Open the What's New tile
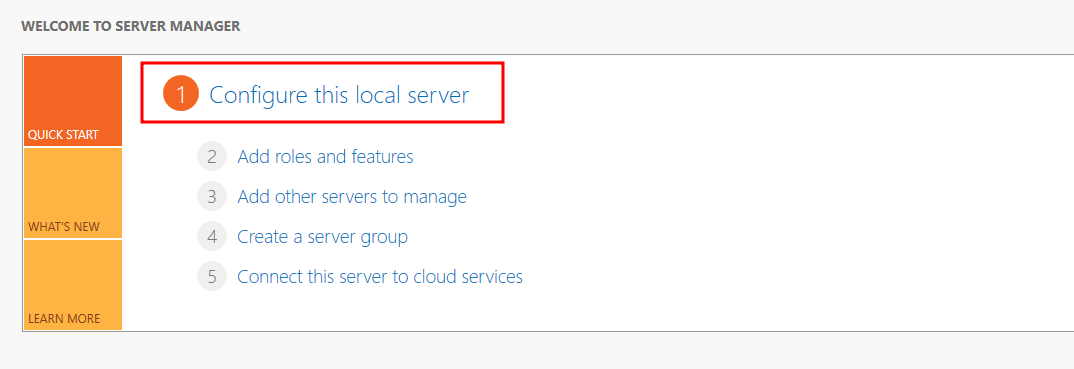This screenshot has width=1074, height=369. pos(73,193)
